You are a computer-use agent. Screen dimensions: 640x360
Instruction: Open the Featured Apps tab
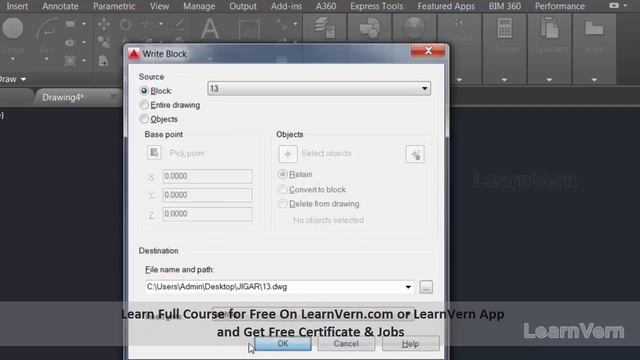point(446,6)
